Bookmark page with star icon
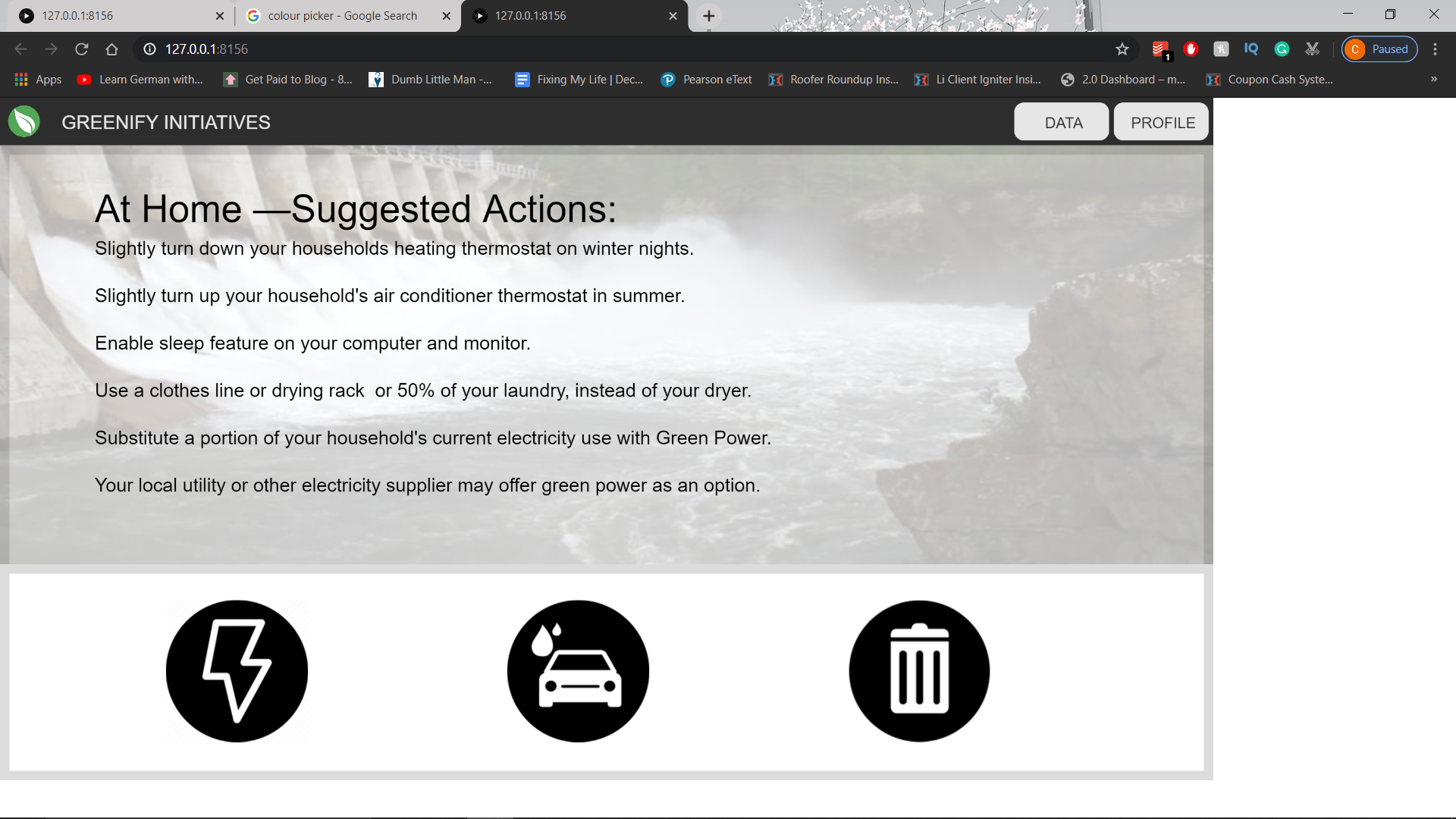Screen dimensions: 1456x819 (x=1122, y=49)
